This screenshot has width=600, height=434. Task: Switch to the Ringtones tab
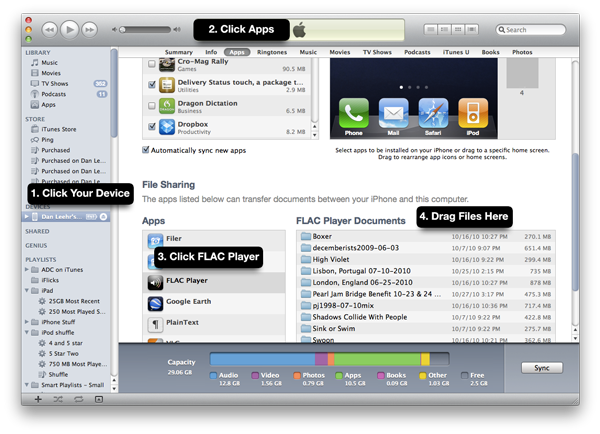coord(272,52)
